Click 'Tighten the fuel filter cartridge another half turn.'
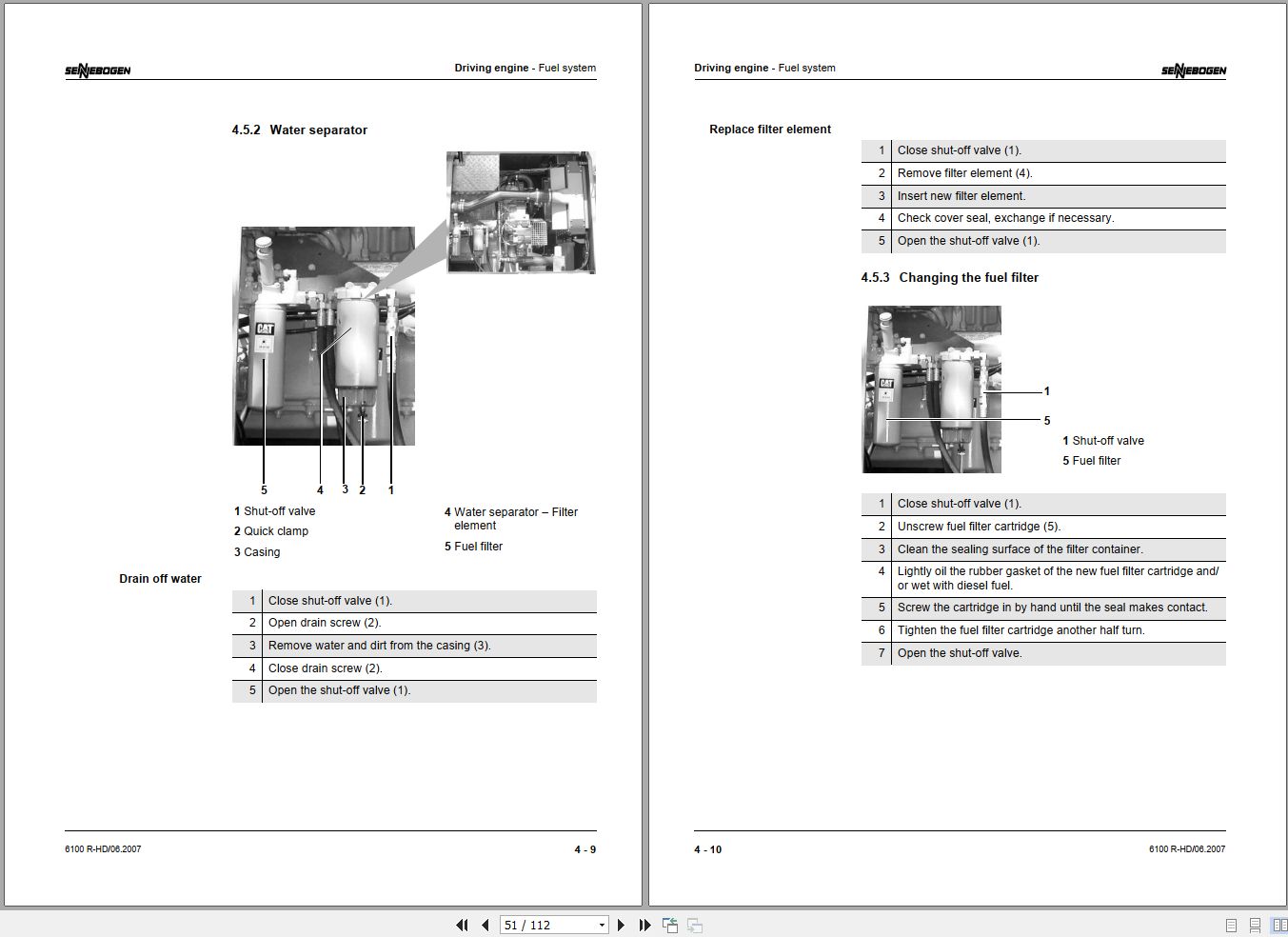Screen dimensions: 1288x937 click(x=1021, y=630)
